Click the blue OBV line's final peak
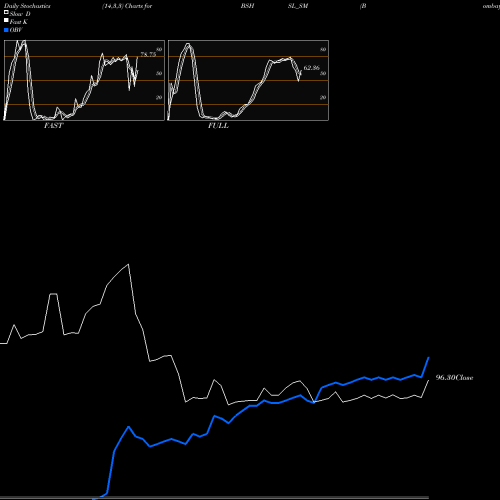This screenshot has width=500, height=500. (429, 357)
